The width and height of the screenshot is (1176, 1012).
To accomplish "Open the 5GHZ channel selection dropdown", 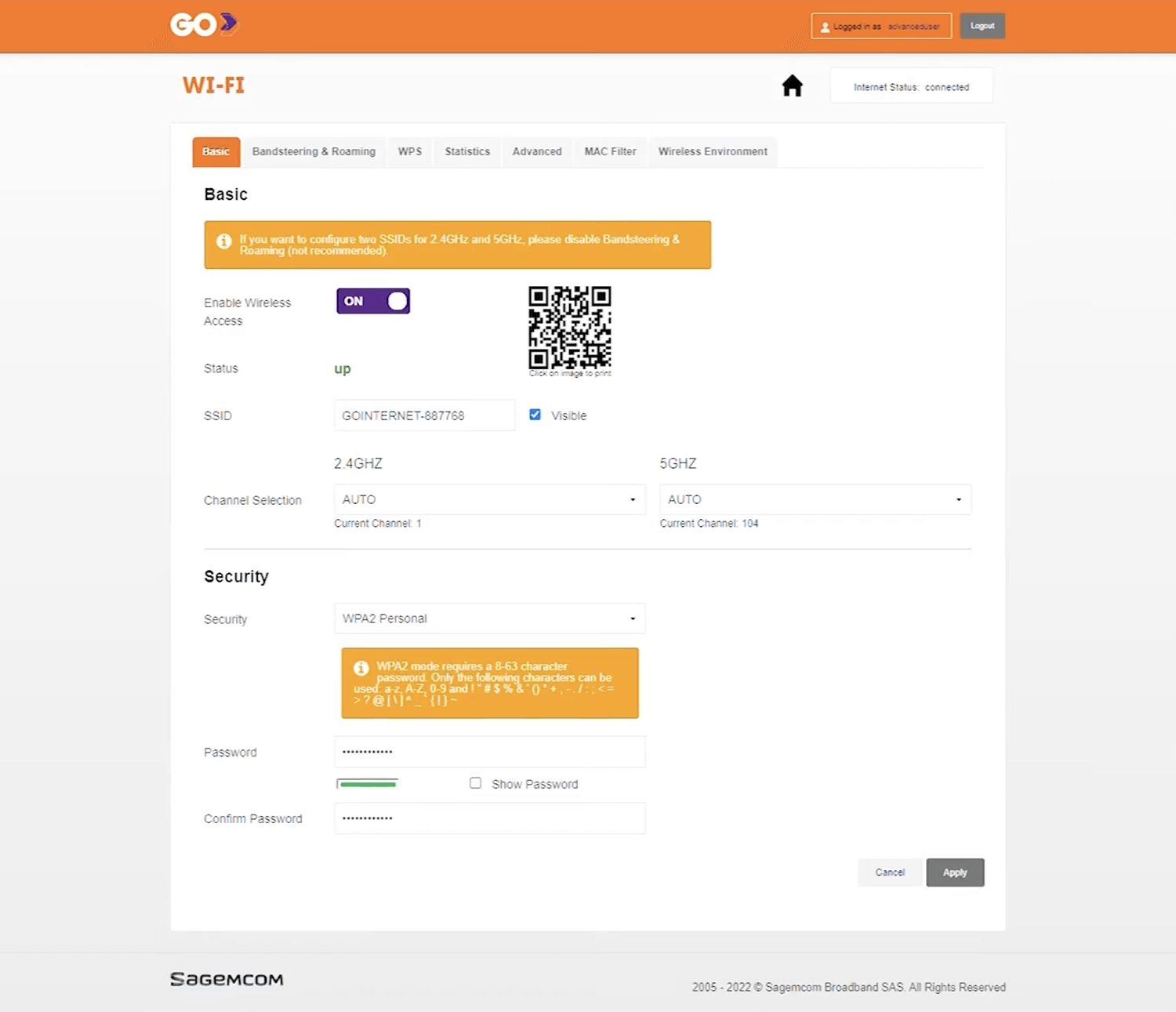I will coord(815,499).
